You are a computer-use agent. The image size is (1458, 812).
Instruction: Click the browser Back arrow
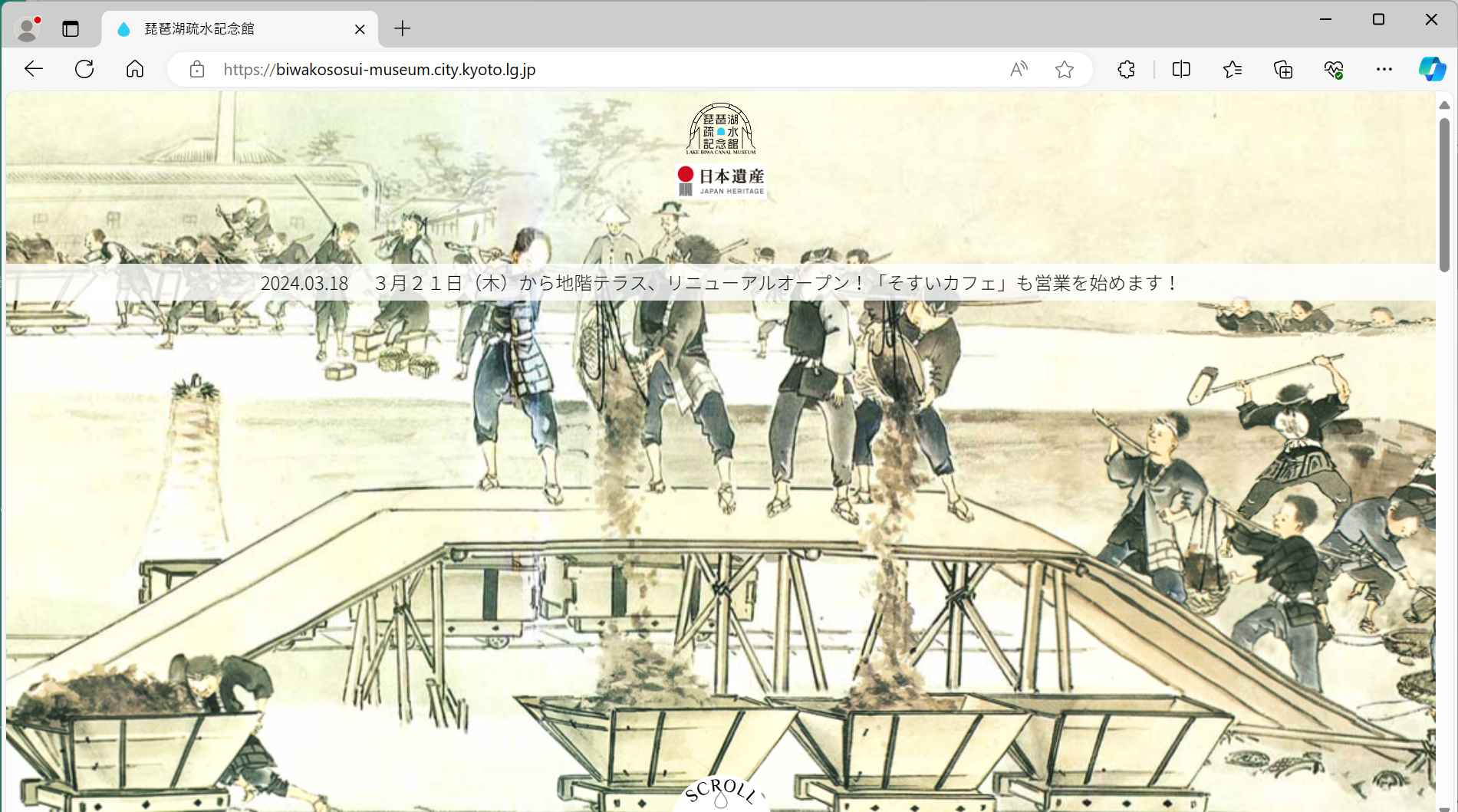click(34, 69)
